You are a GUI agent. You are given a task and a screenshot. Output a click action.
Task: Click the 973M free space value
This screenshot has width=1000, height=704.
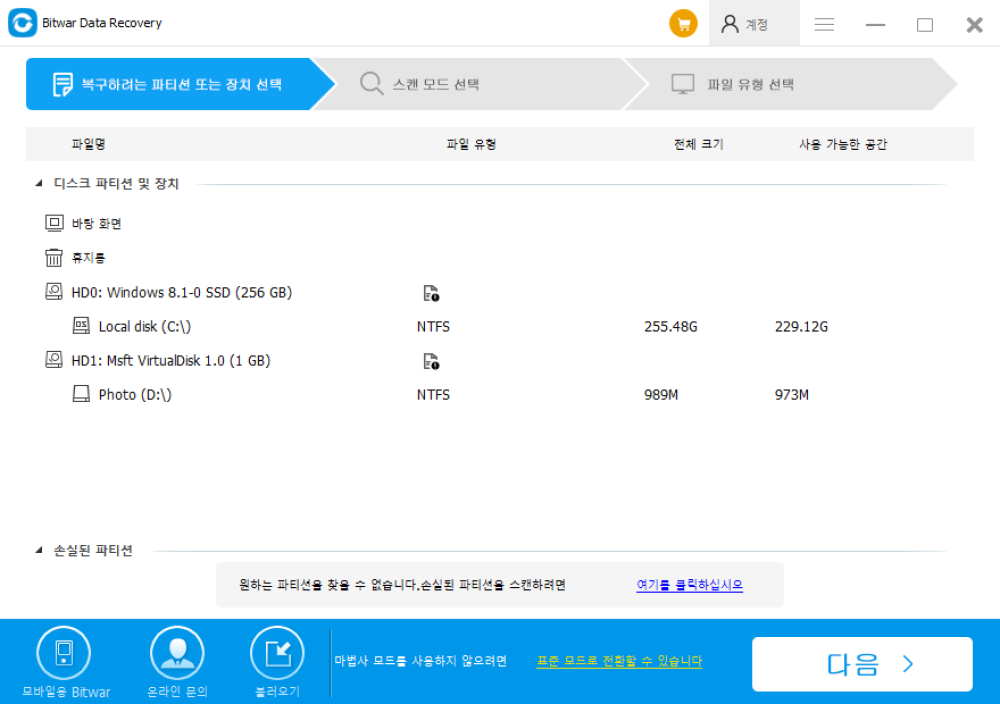[x=791, y=395]
